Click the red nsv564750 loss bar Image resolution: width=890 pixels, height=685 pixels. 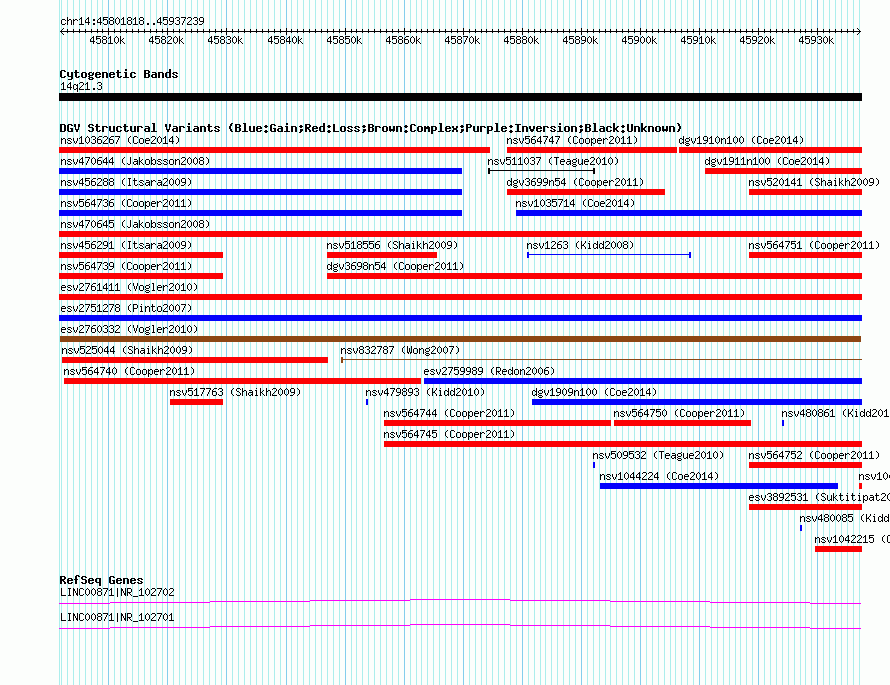click(682, 423)
